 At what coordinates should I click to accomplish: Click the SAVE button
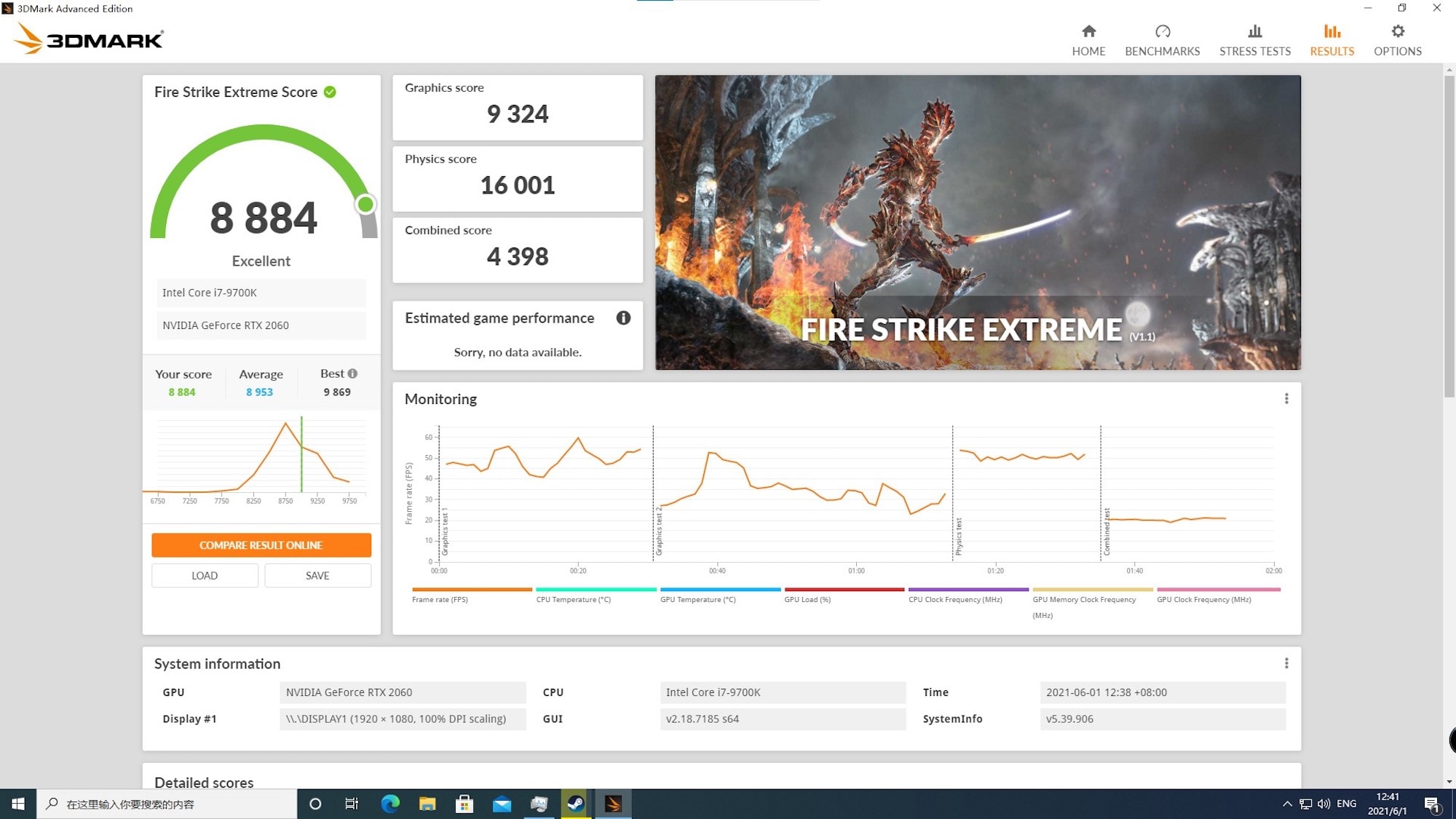317,575
